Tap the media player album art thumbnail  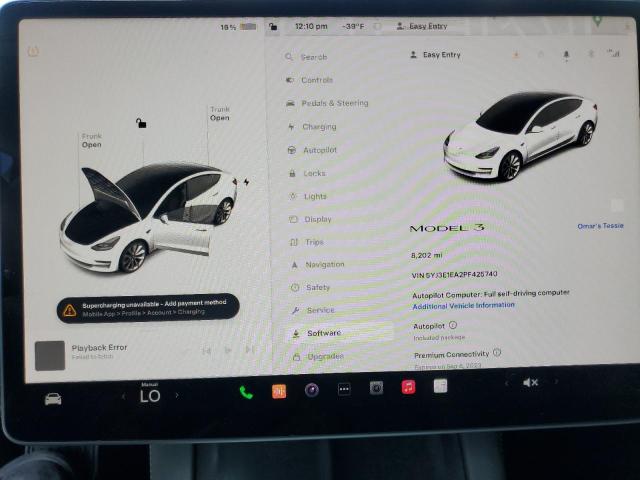pyautogui.click(x=50, y=356)
